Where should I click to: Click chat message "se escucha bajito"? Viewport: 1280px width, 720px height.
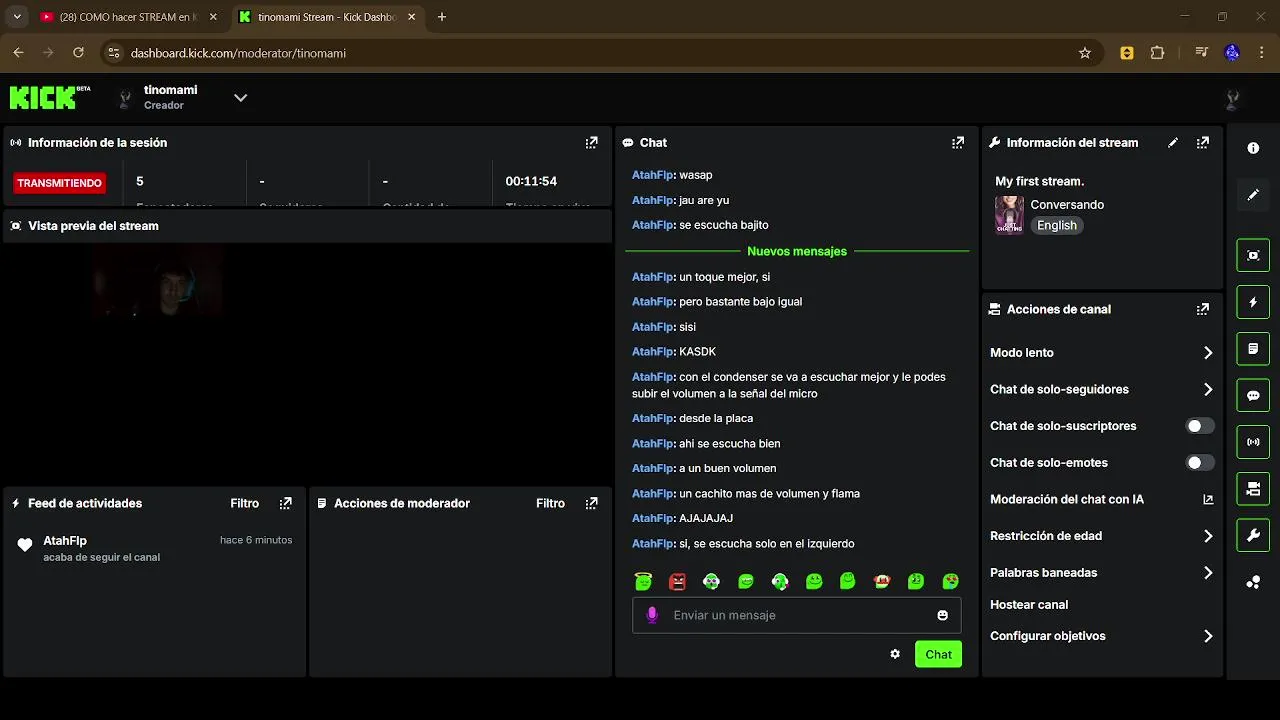pyautogui.click(x=724, y=225)
